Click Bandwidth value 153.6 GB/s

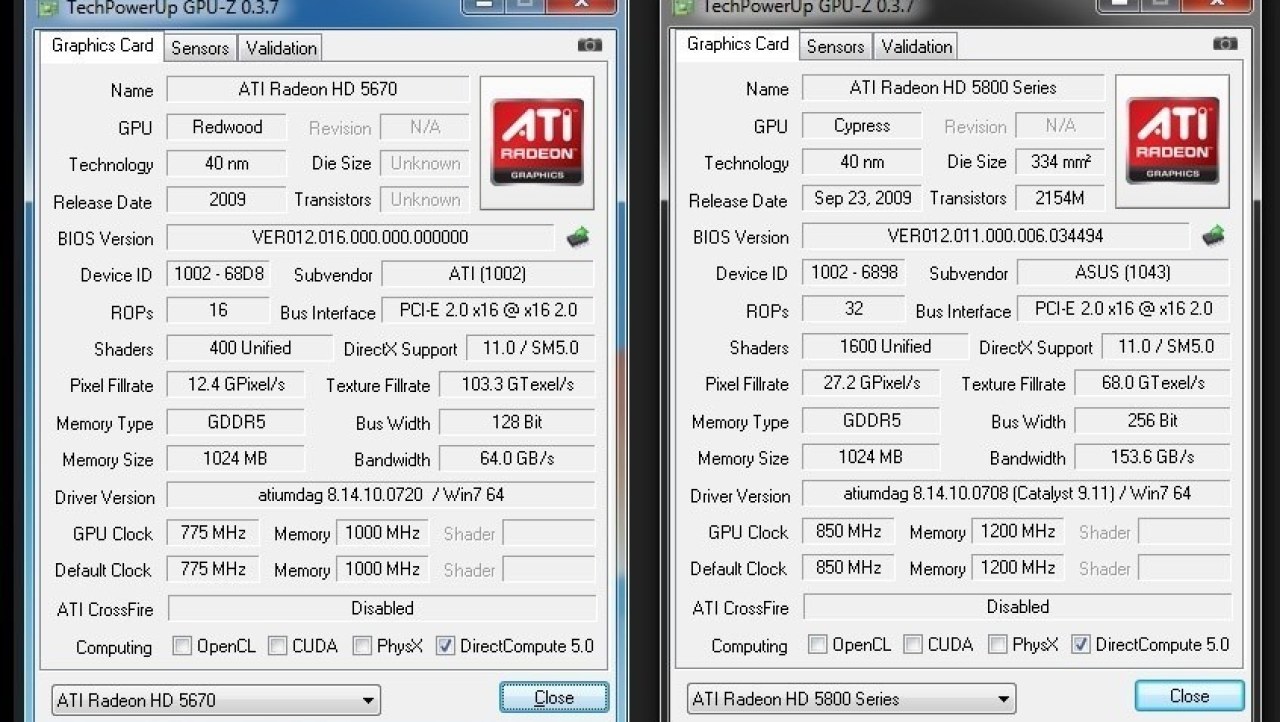pyautogui.click(x=1152, y=457)
